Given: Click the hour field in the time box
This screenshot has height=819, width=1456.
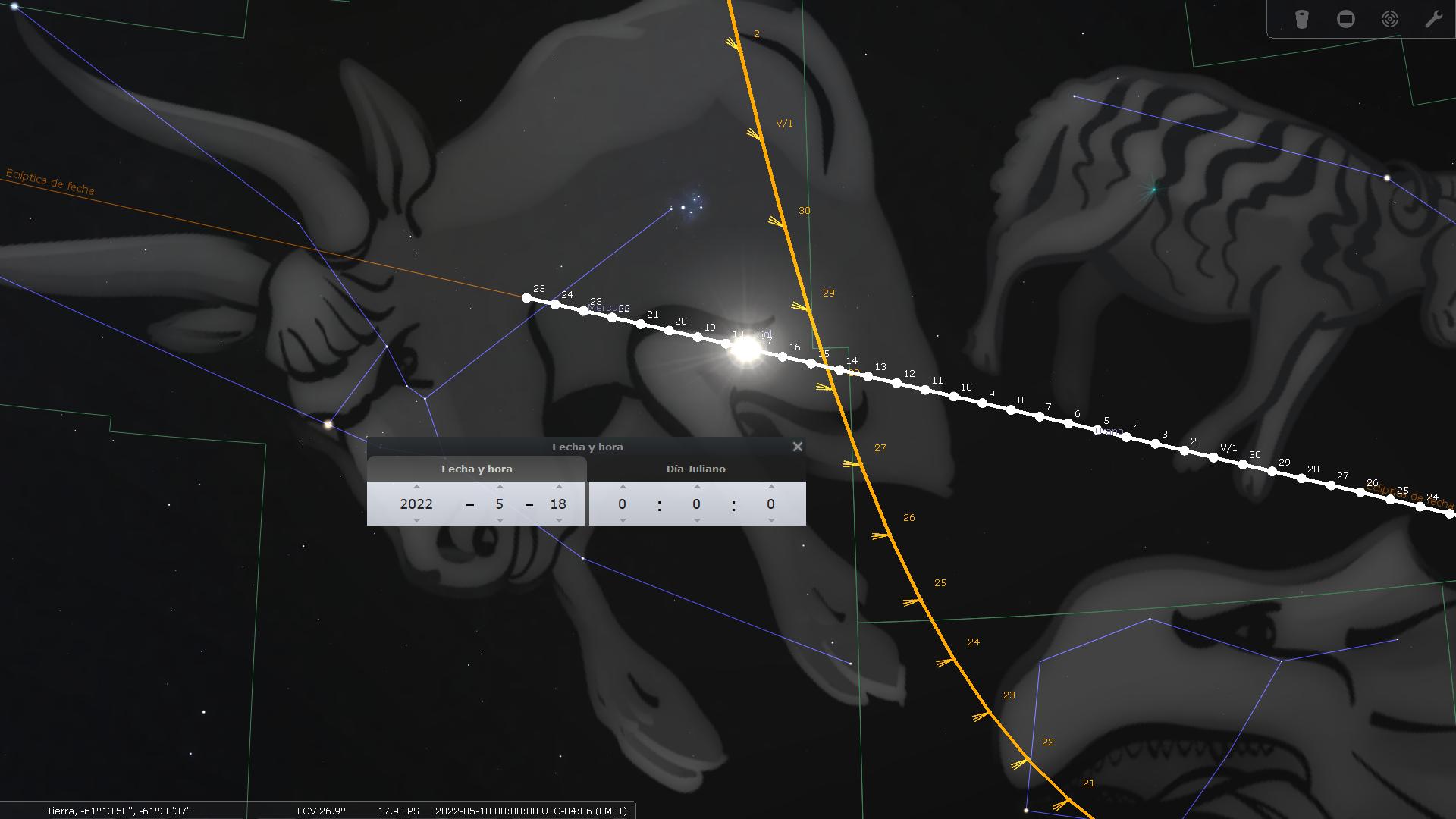Looking at the screenshot, I should [623, 504].
